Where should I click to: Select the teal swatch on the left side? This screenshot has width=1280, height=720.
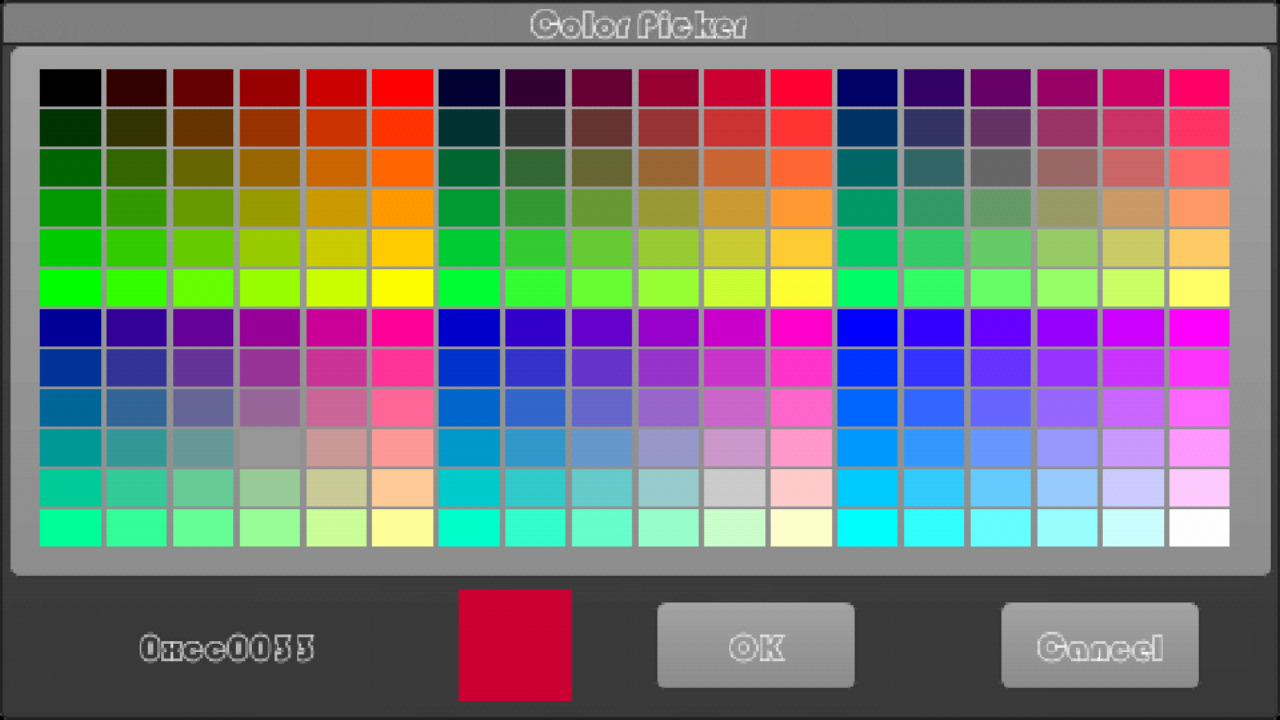[69, 447]
